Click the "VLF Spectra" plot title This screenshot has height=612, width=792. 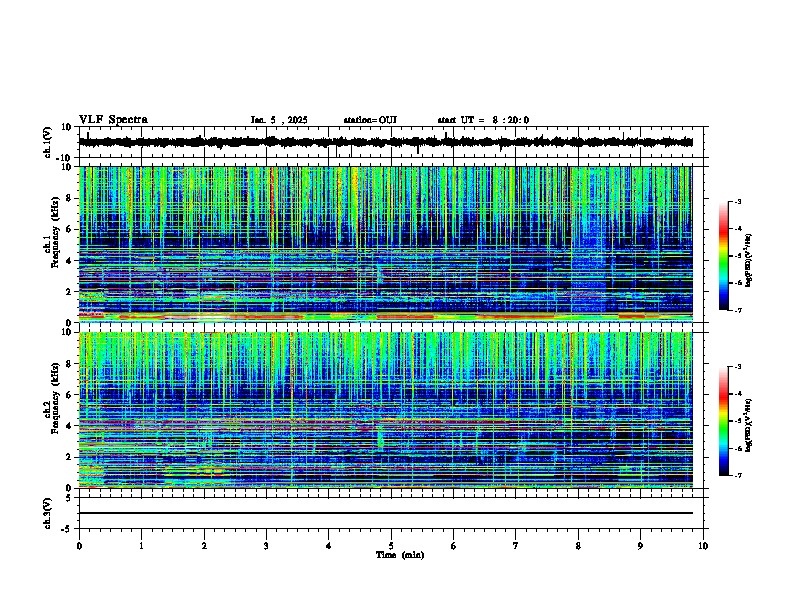point(113,120)
